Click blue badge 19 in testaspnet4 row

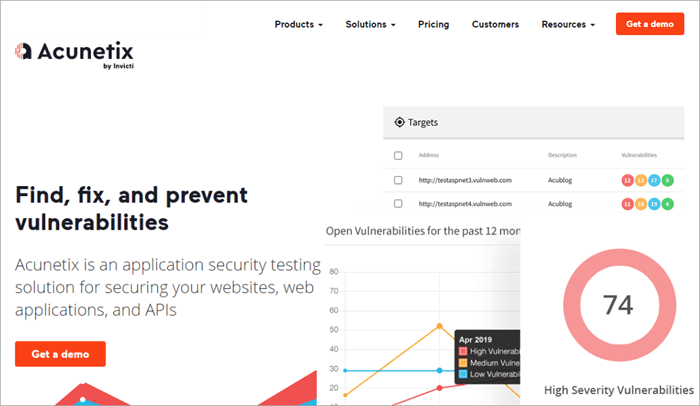(x=654, y=204)
